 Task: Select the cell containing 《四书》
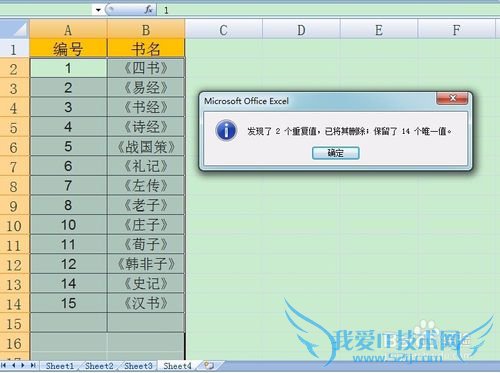click(146, 68)
